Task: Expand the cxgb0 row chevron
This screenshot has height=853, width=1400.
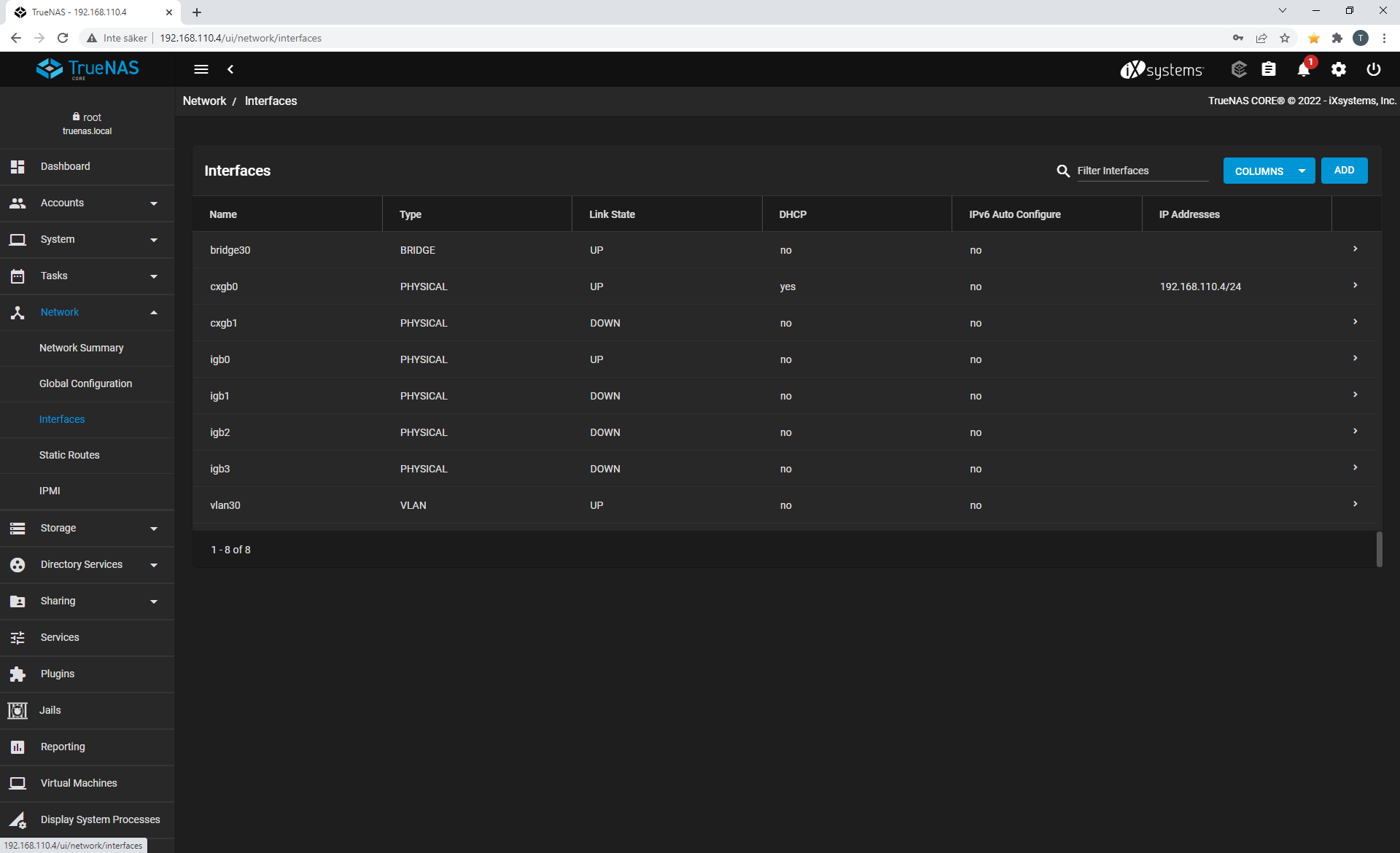Action: [1355, 286]
